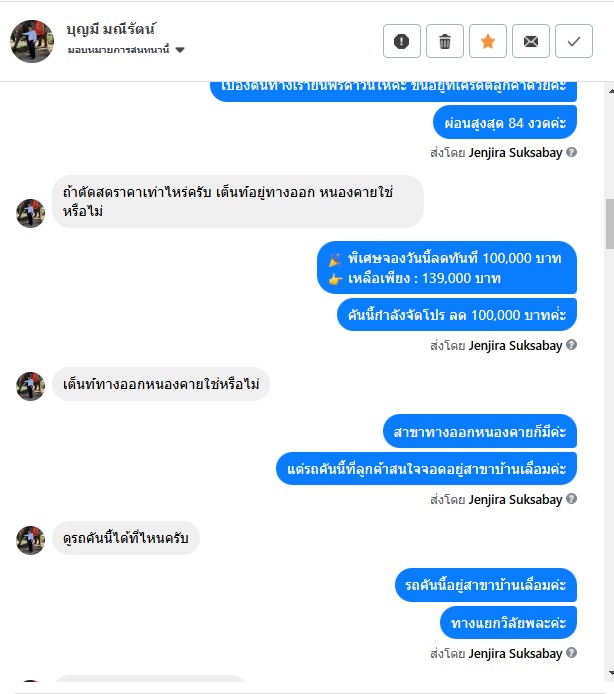Toggle the orange star follow-up icon
The height and width of the screenshot is (694, 614).
click(487, 41)
